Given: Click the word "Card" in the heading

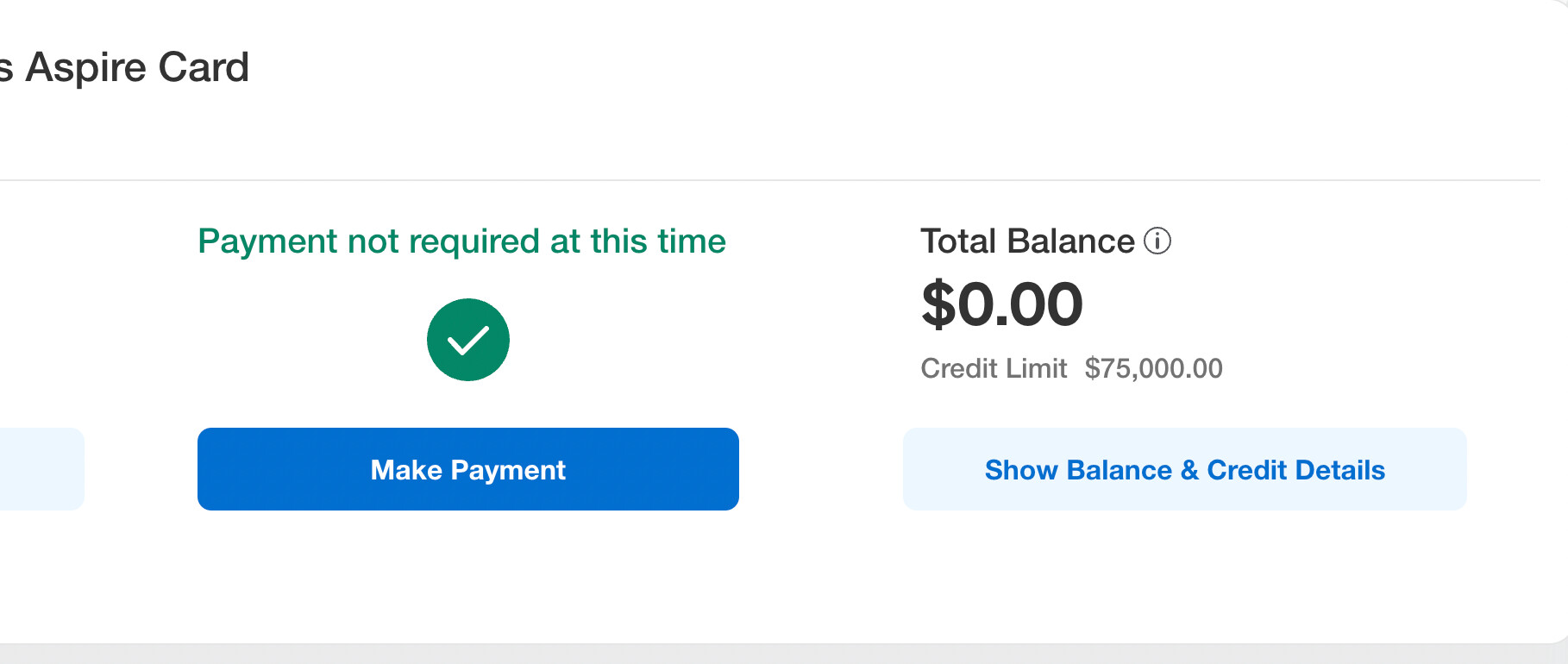Looking at the screenshot, I should (x=204, y=67).
